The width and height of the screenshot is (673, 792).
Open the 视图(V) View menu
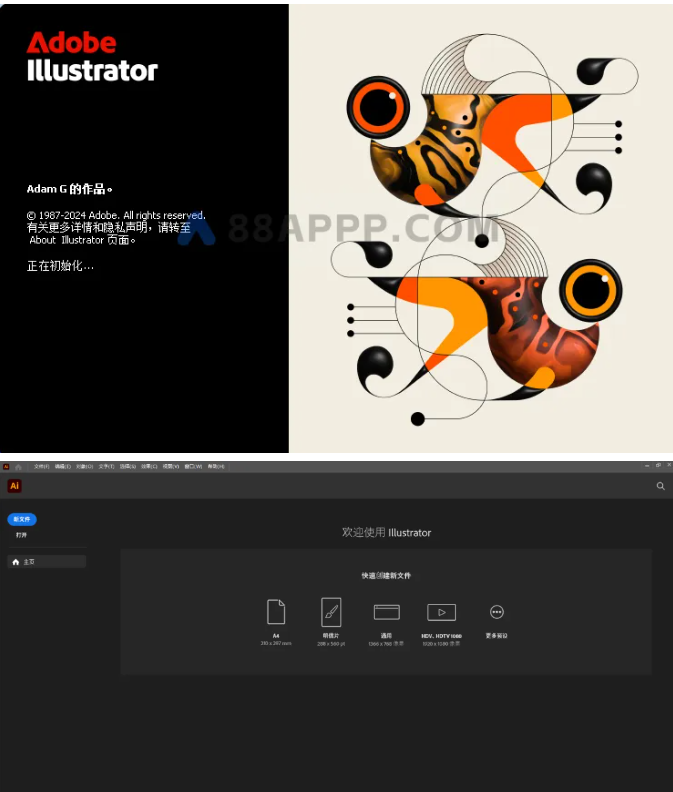(171, 467)
